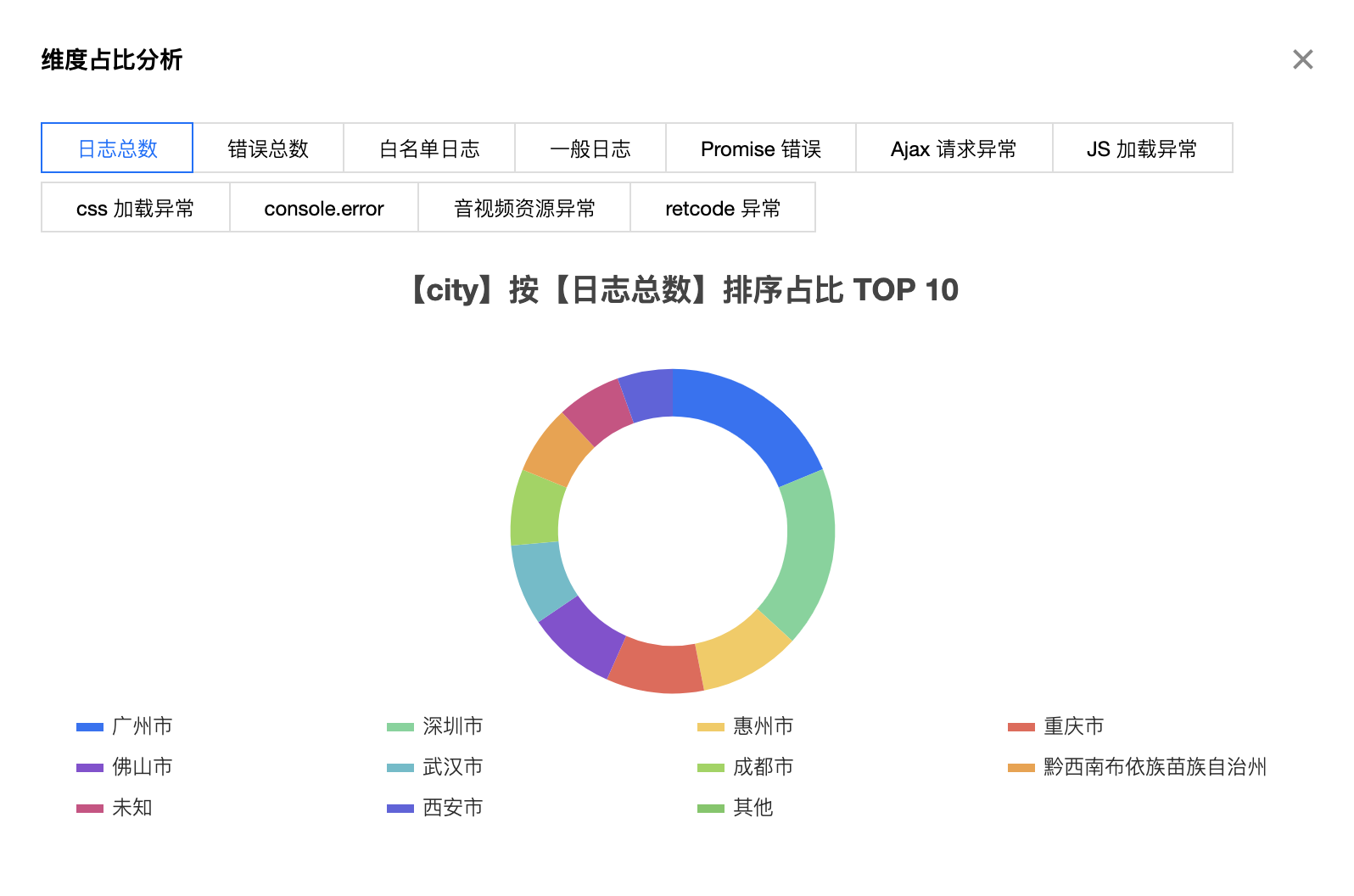This screenshot has width=1354, height=896.
Task: Toggle the 未知 legend swatch
Action: (x=90, y=809)
